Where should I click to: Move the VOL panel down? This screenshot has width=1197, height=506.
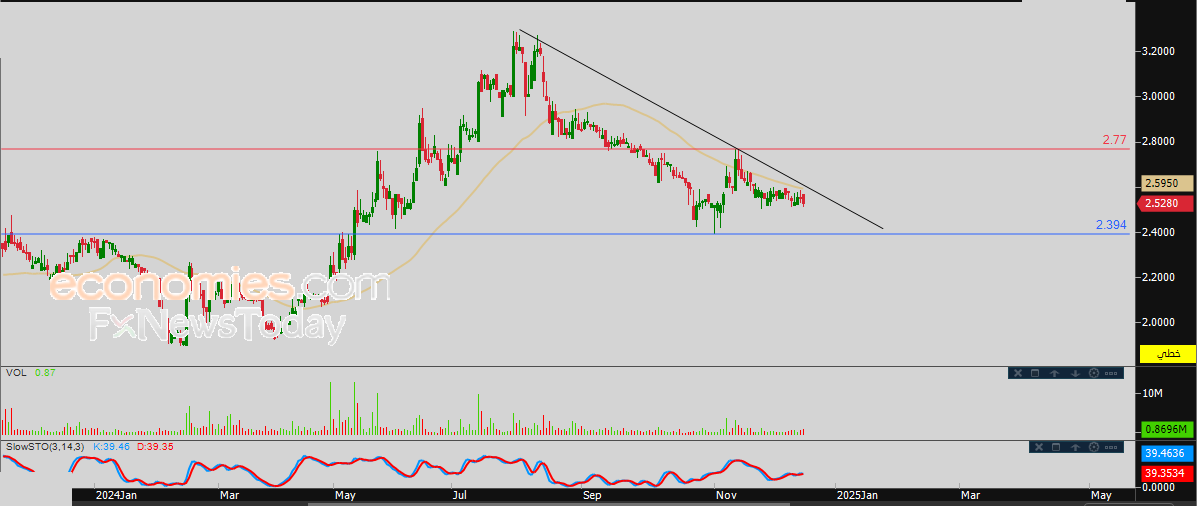[x=1074, y=373]
